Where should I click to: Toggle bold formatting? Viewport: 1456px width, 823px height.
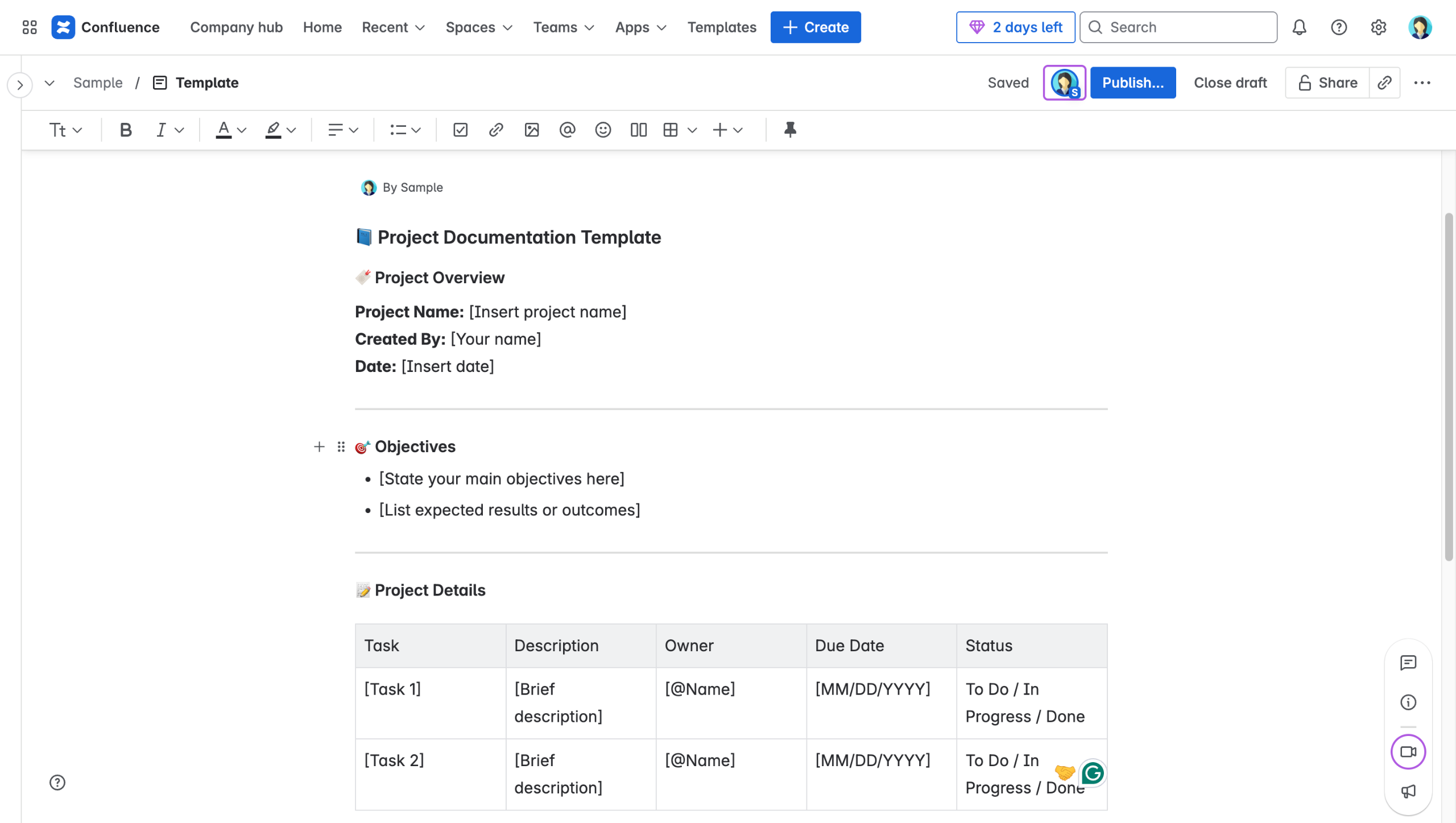[x=126, y=130]
